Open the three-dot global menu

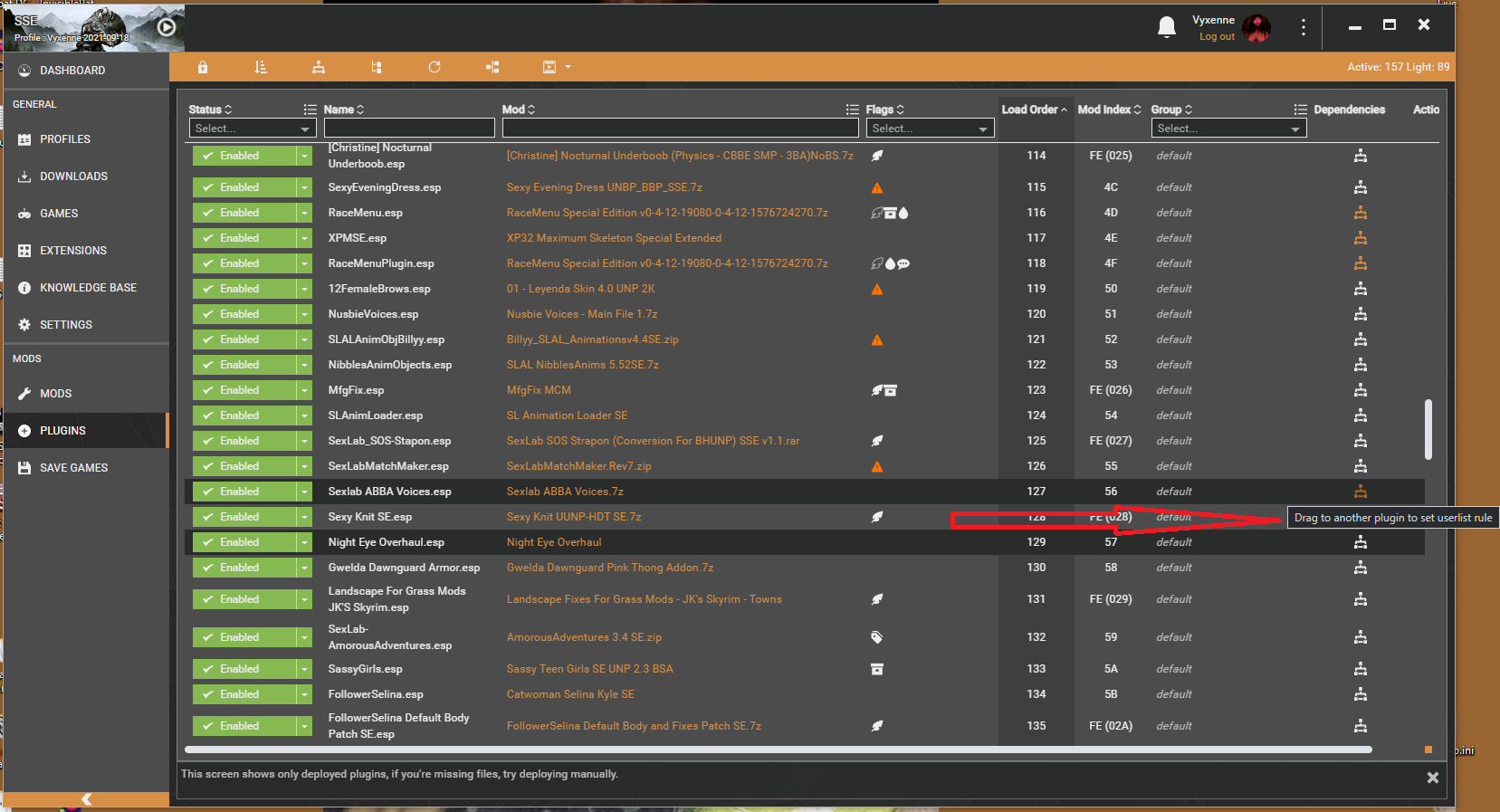[1304, 27]
